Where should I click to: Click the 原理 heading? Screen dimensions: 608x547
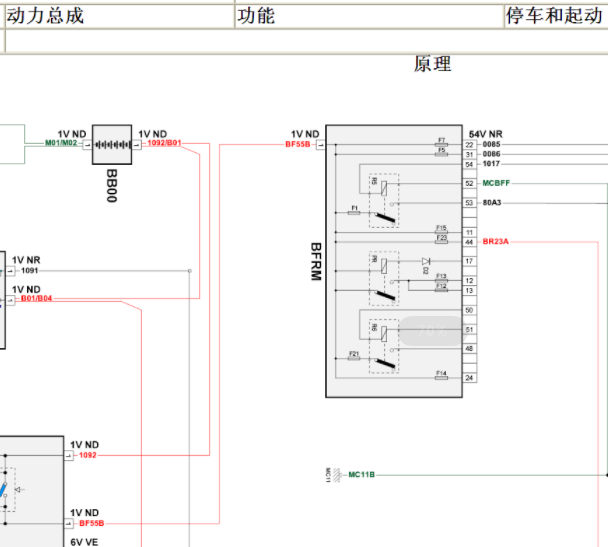point(432,64)
